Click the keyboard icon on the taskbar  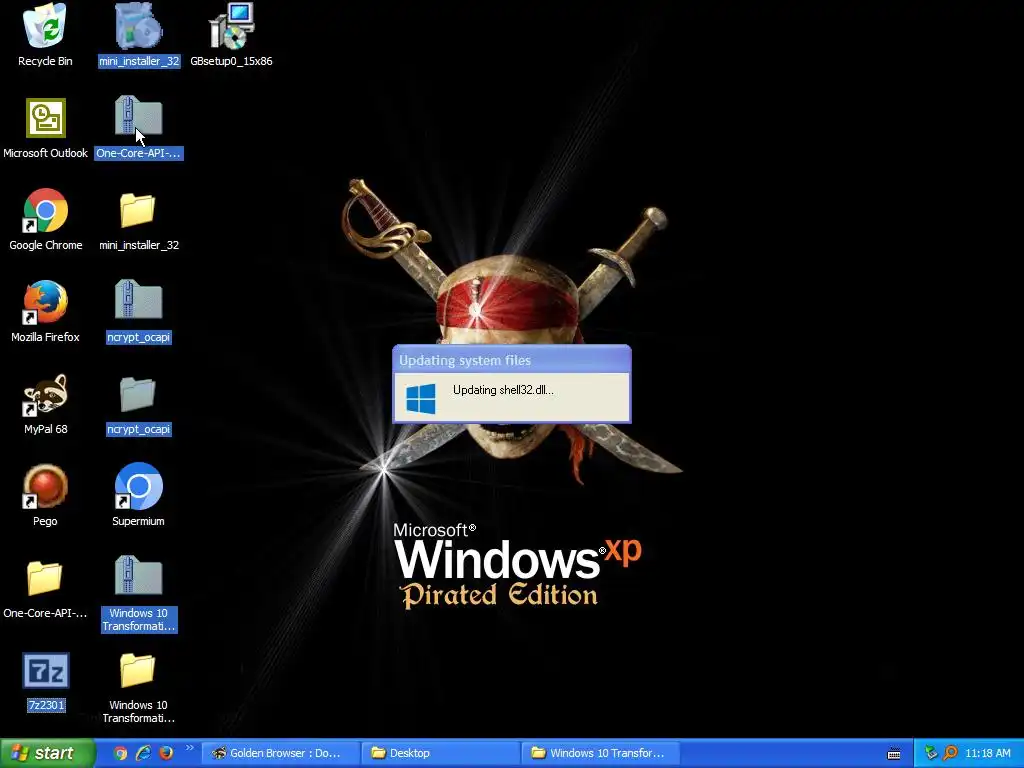[894, 754]
